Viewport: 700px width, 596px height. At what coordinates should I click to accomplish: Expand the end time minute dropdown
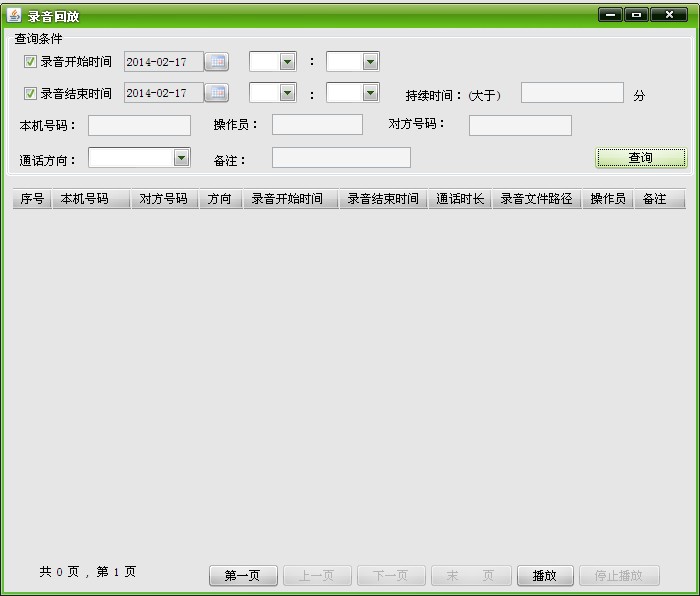pos(370,93)
